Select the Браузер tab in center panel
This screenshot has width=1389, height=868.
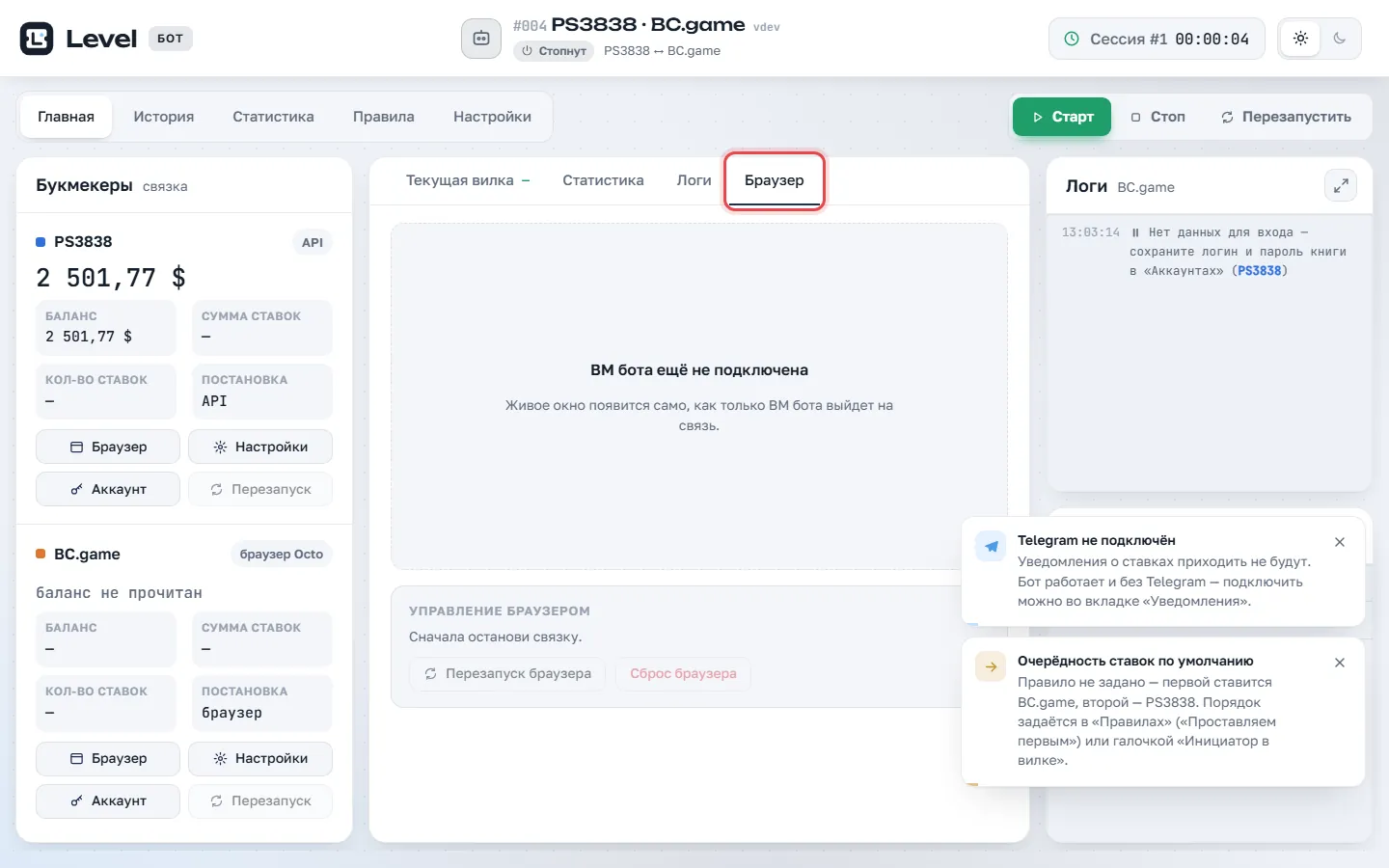pos(774,180)
